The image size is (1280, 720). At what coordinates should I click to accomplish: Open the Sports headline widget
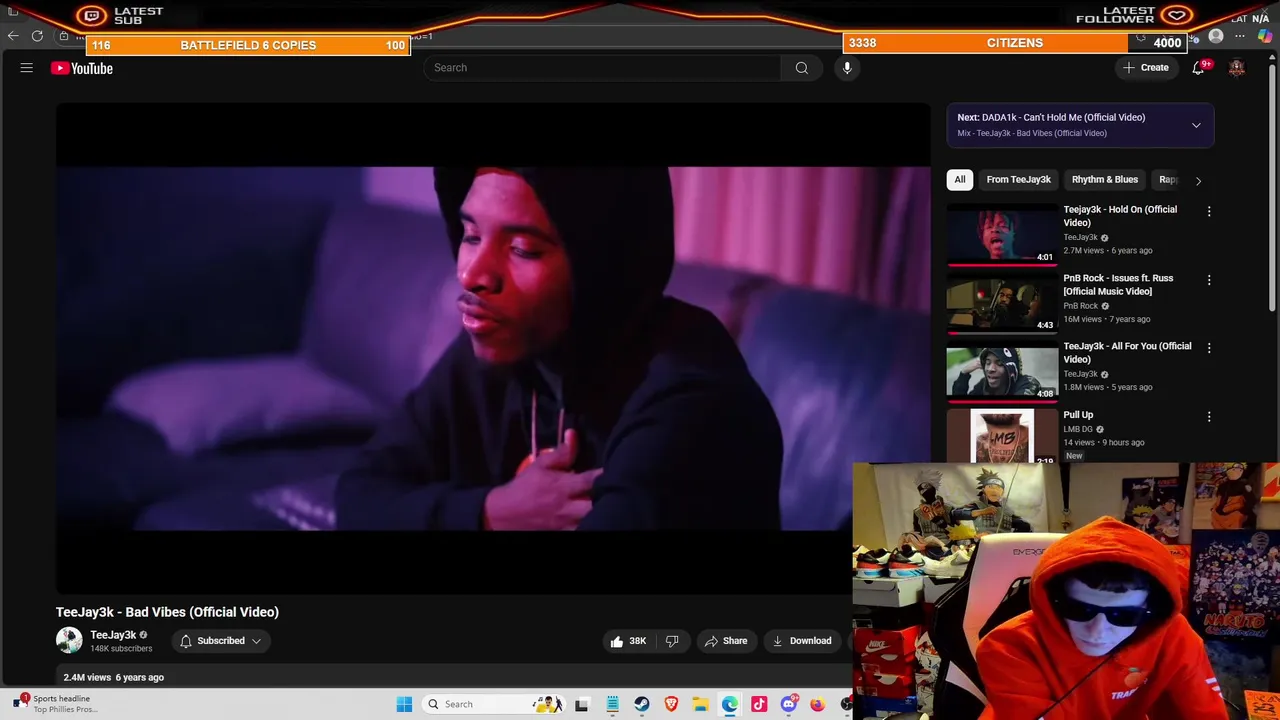[58, 704]
